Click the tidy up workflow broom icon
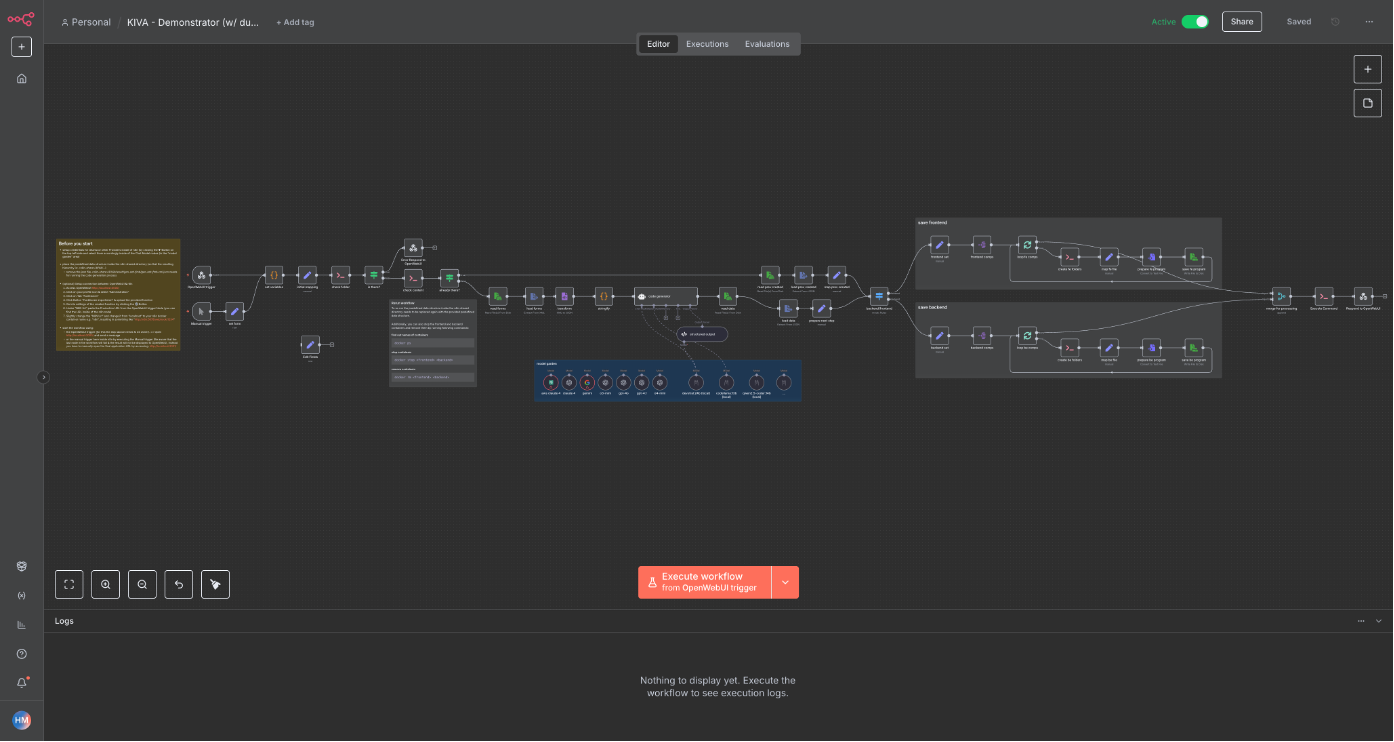Viewport: 1394px width, 742px height. tap(215, 584)
